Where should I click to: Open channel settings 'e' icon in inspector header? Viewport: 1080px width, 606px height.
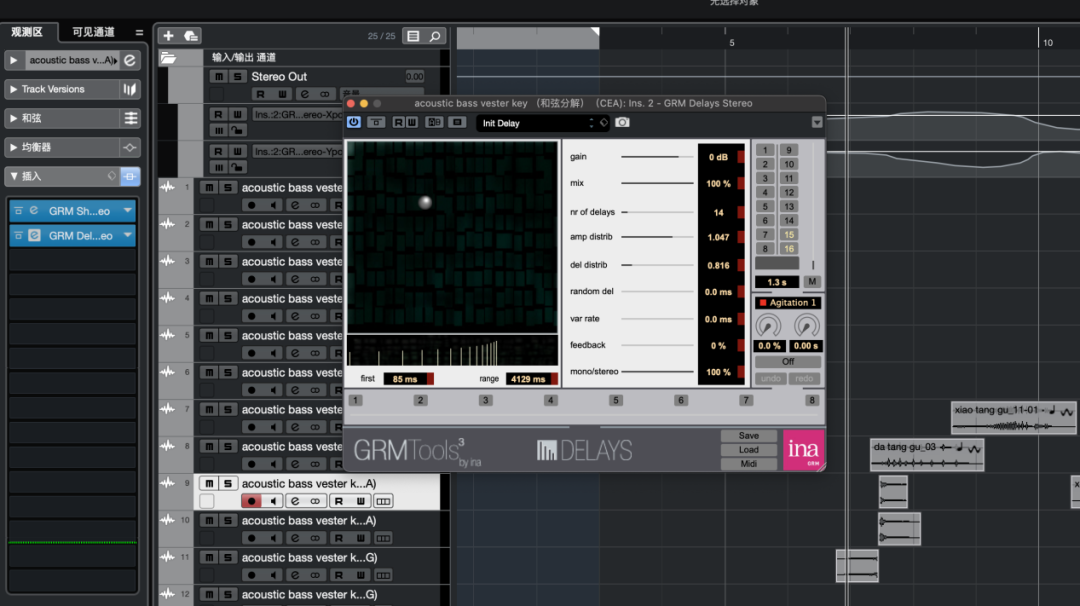[129, 60]
